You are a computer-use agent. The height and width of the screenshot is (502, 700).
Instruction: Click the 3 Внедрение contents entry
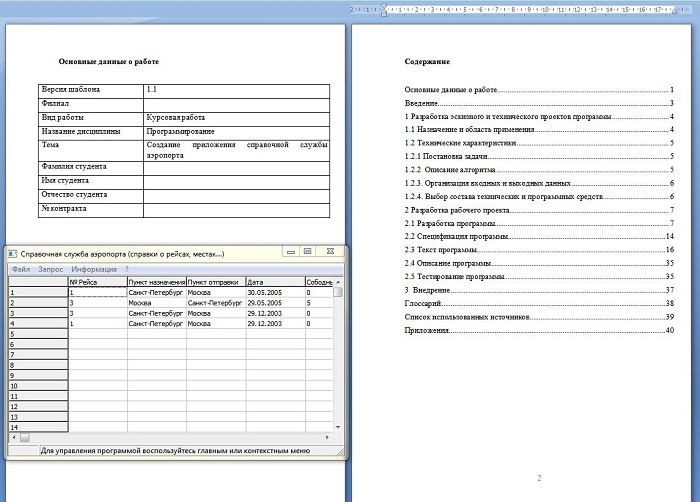coord(539,290)
